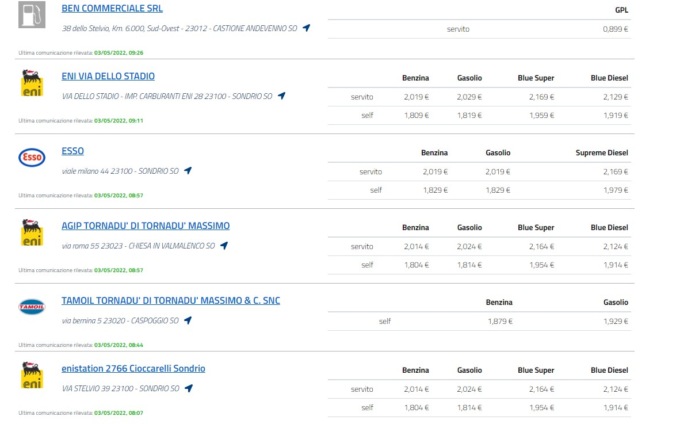Viewport: 680px width, 424px height.
Task: Open AGIP TORNADU' DI TORNADU' MASSIMO link
Action: coord(145,225)
